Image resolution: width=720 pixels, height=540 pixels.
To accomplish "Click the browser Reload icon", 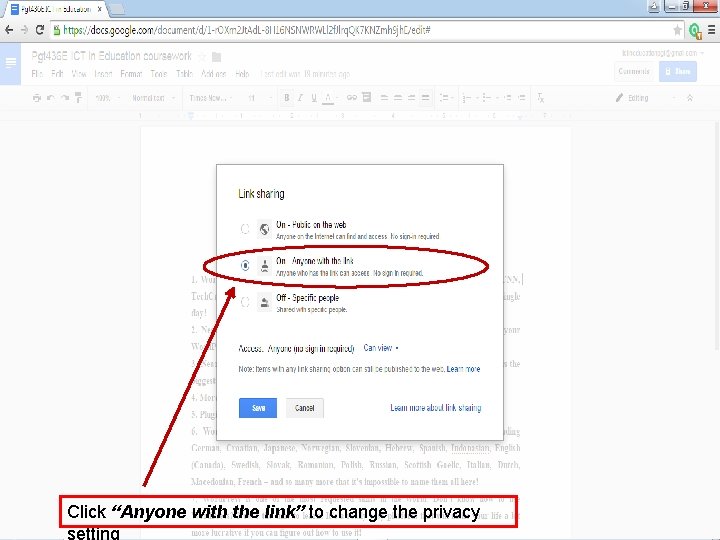I will point(39,30).
